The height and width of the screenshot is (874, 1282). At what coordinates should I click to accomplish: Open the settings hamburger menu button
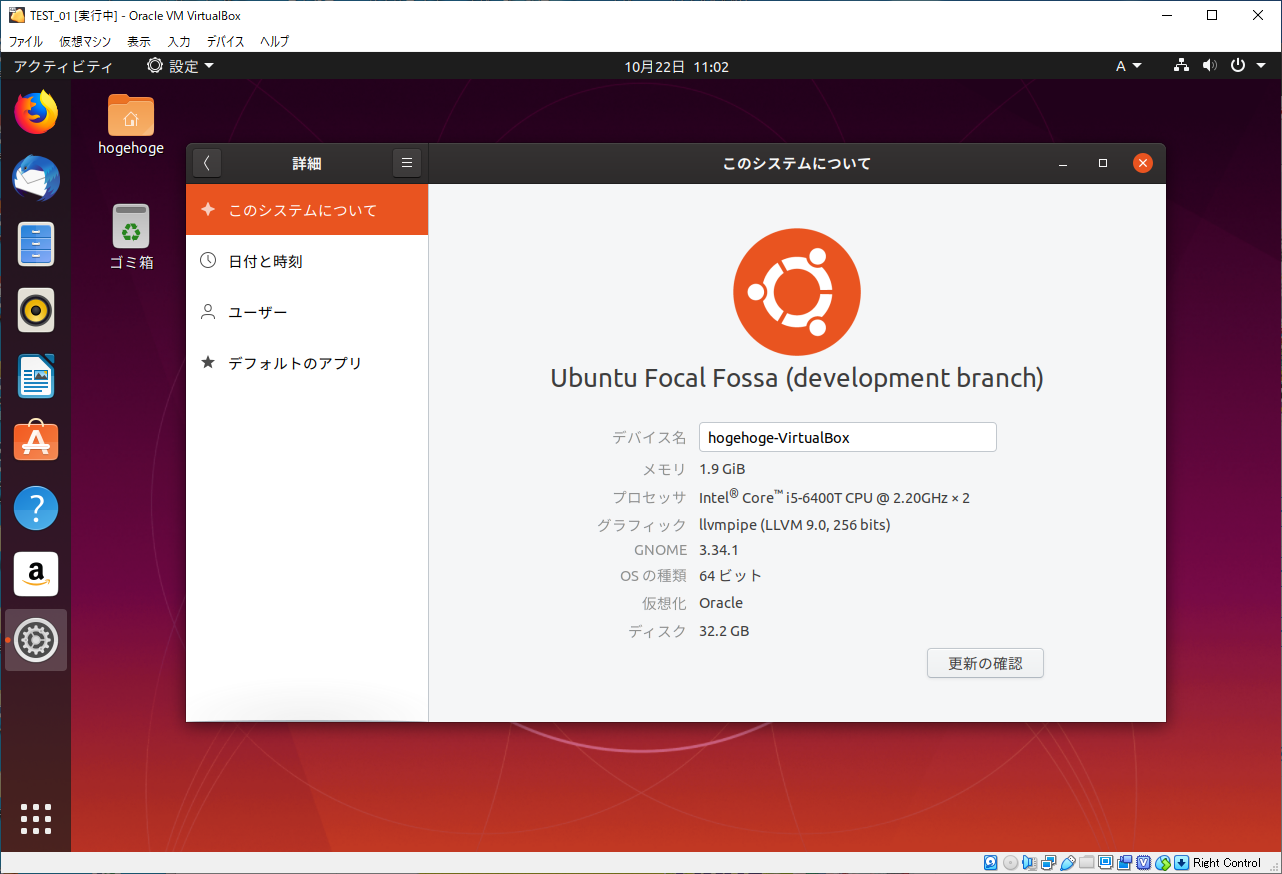click(406, 163)
